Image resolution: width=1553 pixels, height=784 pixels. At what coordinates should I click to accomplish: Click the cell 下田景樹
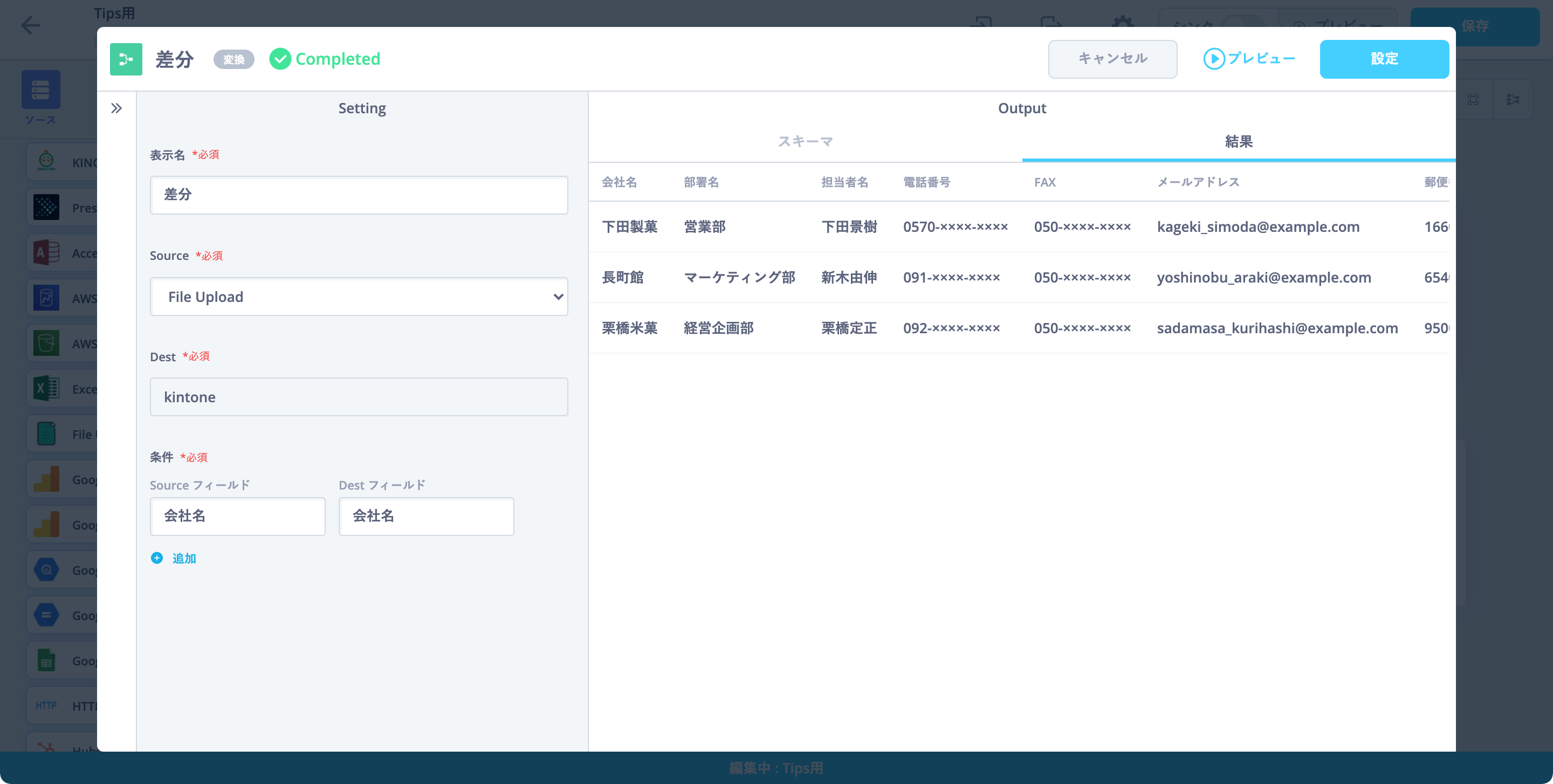(x=849, y=226)
